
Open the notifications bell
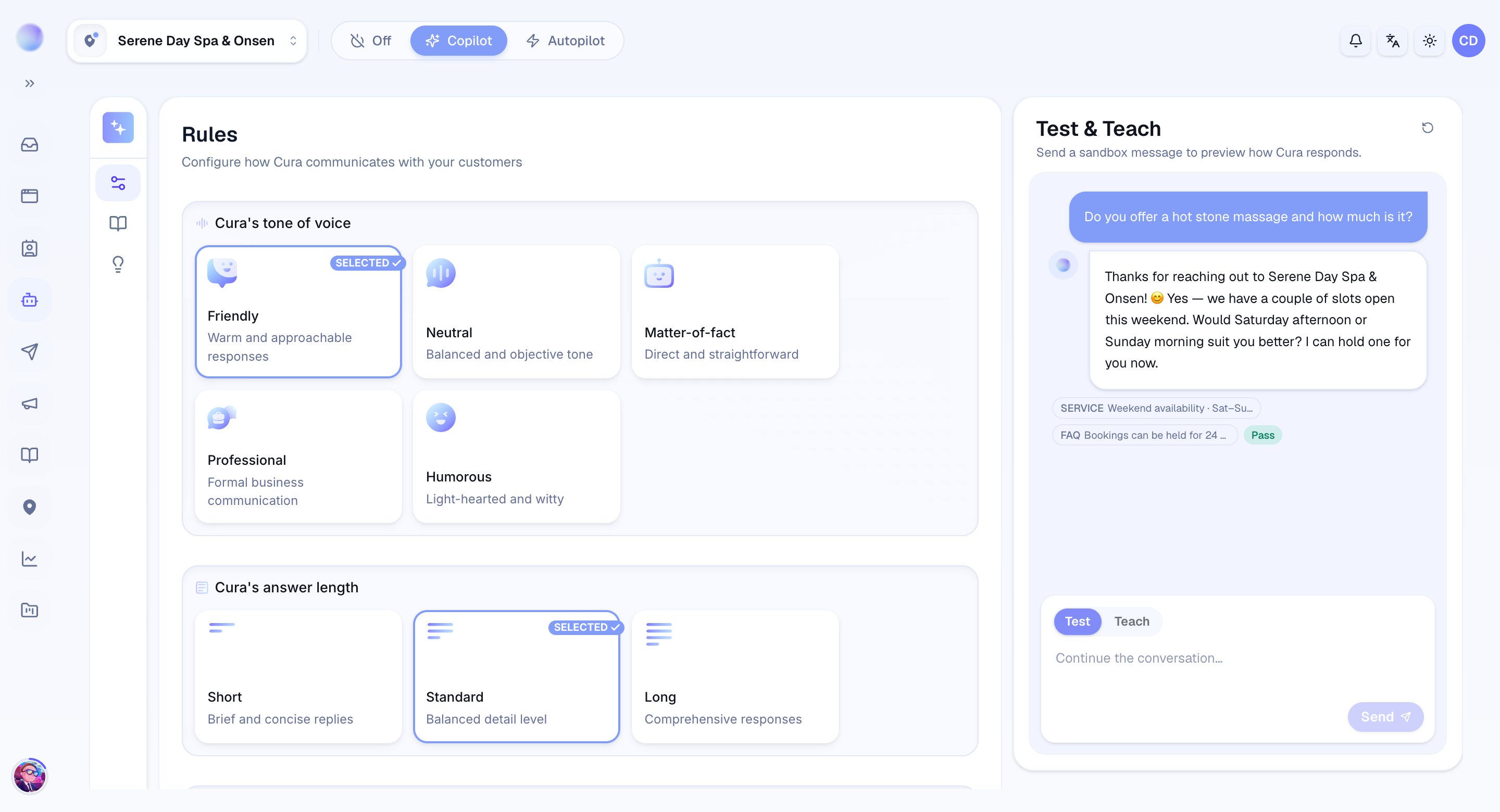(x=1356, y=41)
